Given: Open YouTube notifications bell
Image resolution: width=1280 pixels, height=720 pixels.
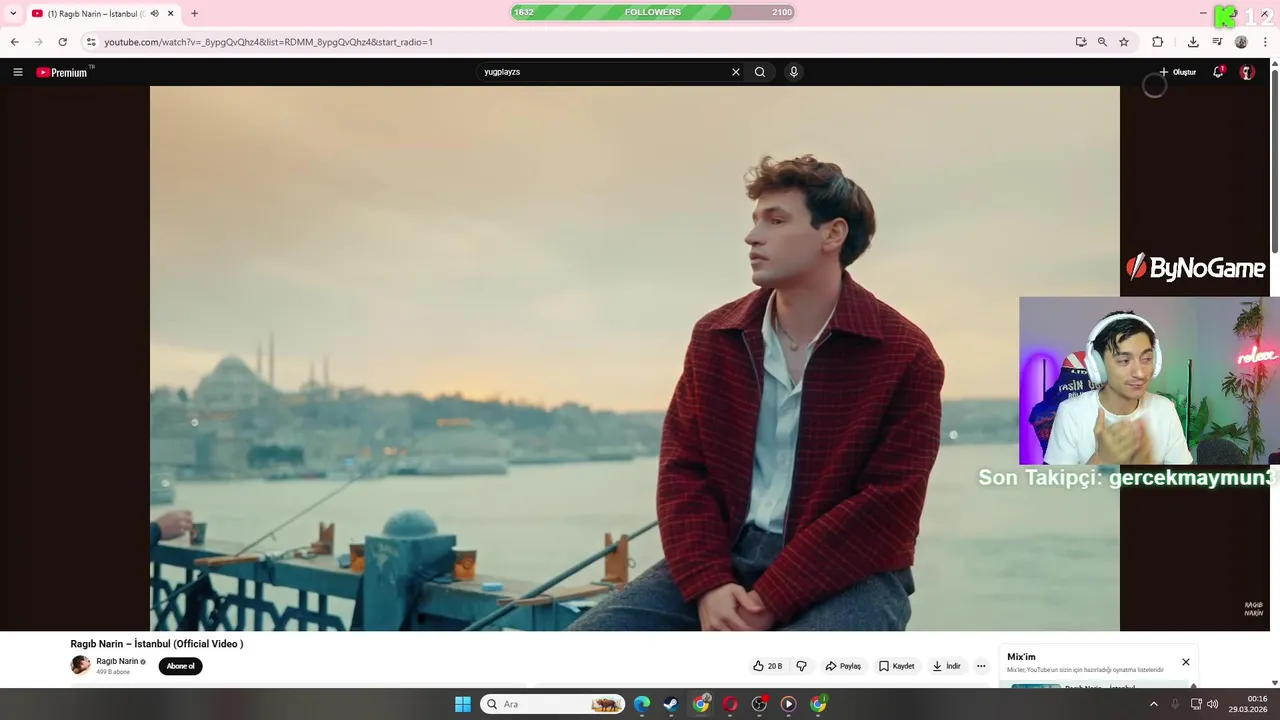Looking at the screenshot, I should coord(1218,72).
